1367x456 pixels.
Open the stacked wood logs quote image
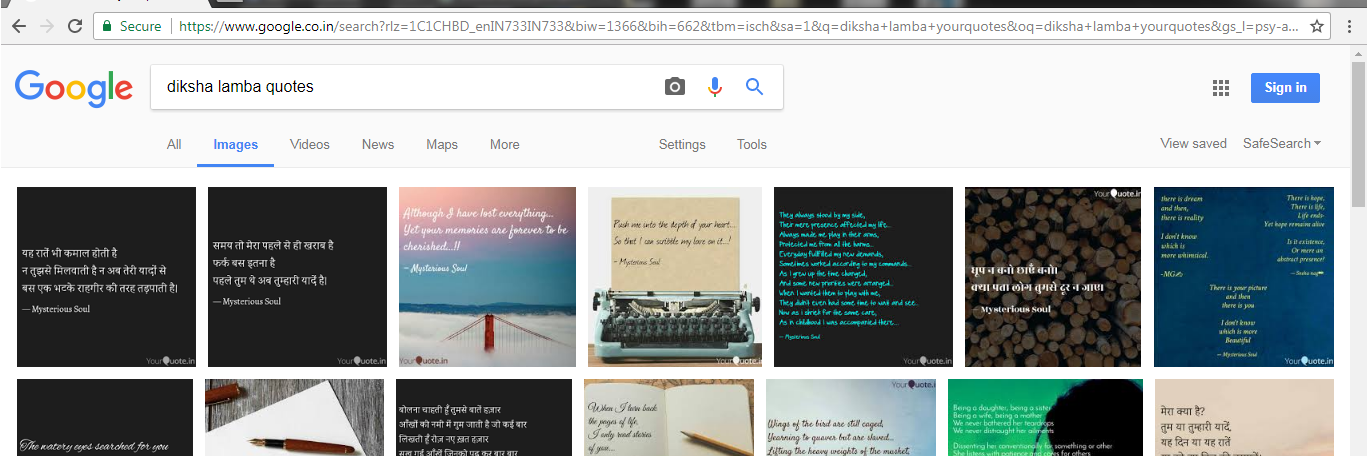pyautogui.click(x=1053, y=277)
